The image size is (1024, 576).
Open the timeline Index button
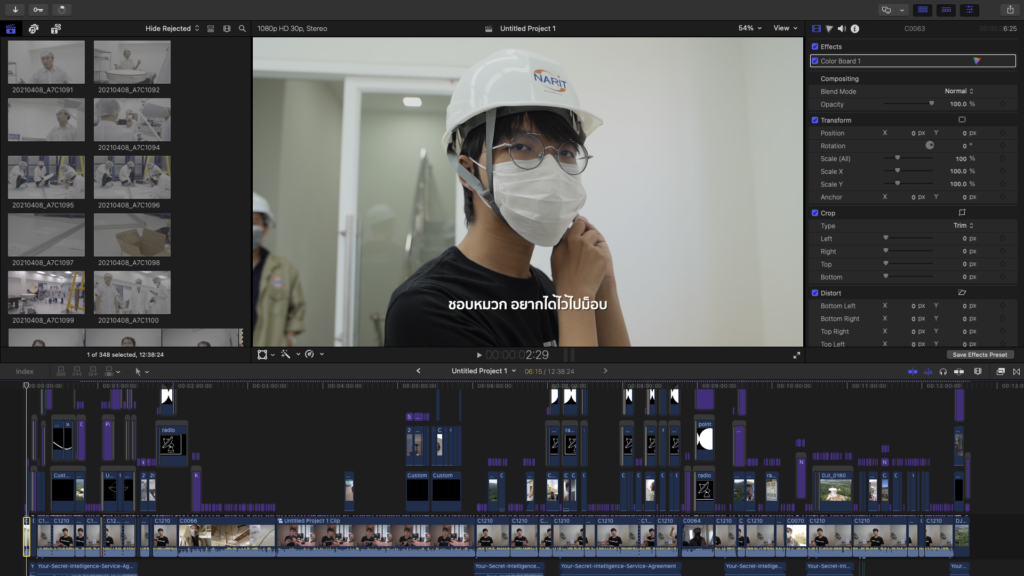tap(25, 372)
